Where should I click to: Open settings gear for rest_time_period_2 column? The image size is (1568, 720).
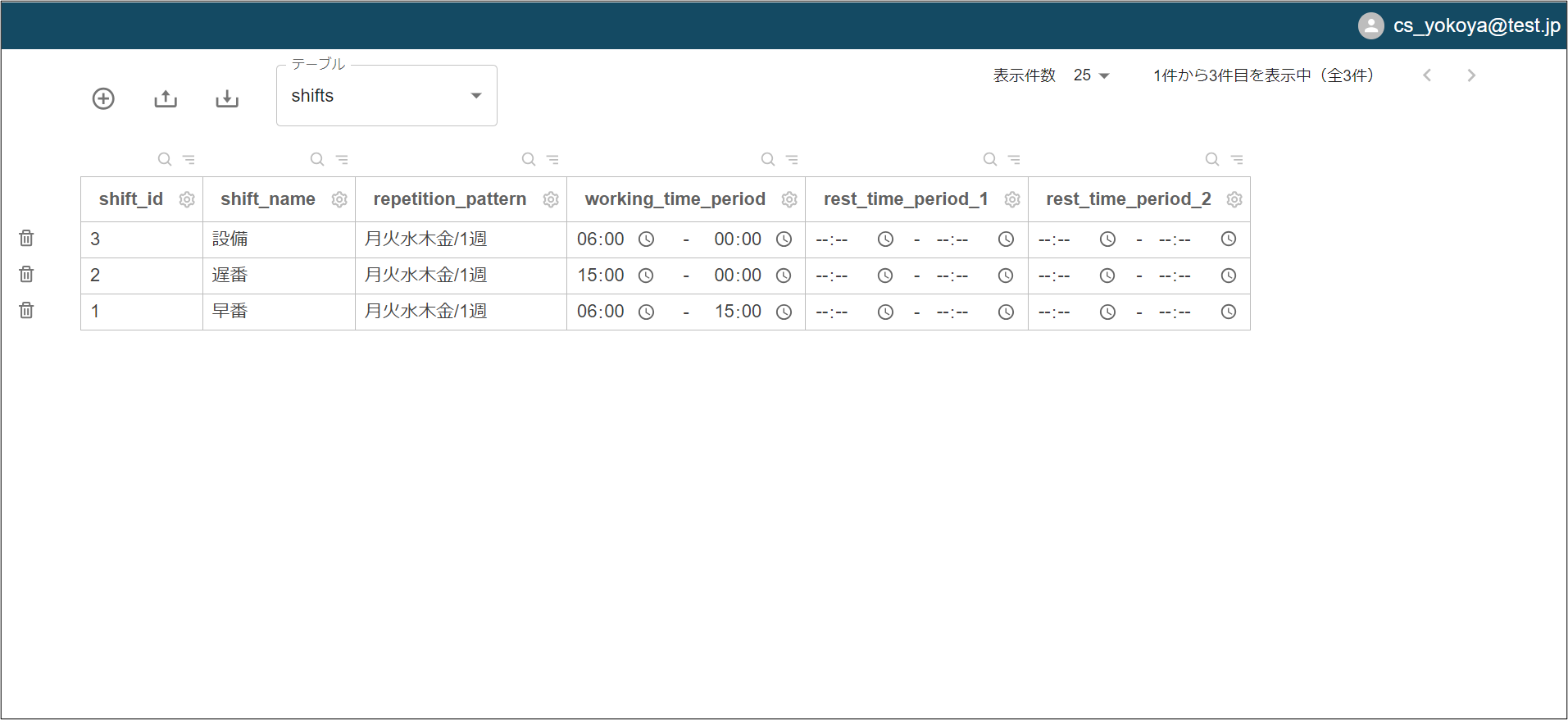pos(1234,199)
